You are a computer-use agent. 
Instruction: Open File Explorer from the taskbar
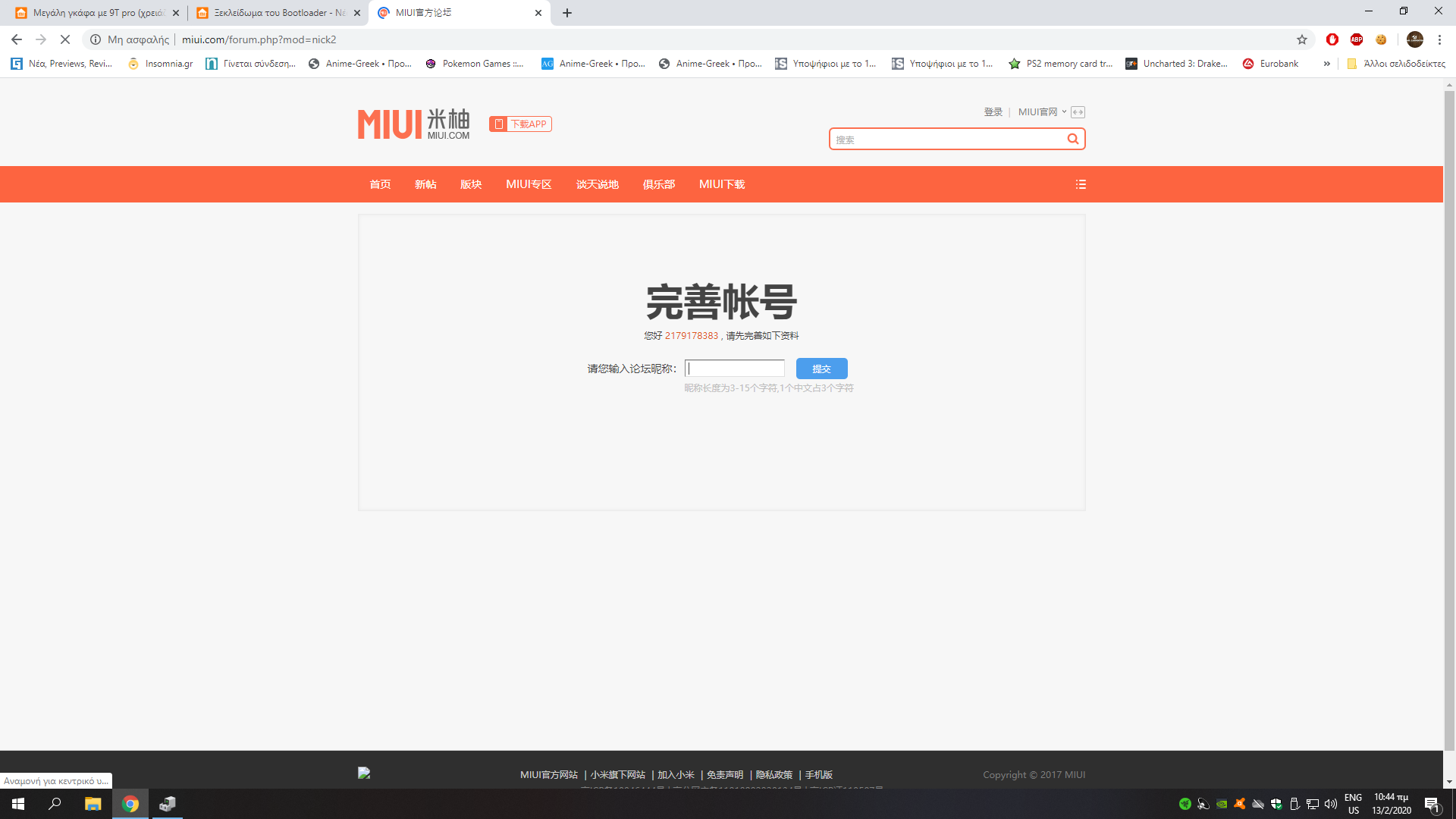click(93, 804)
